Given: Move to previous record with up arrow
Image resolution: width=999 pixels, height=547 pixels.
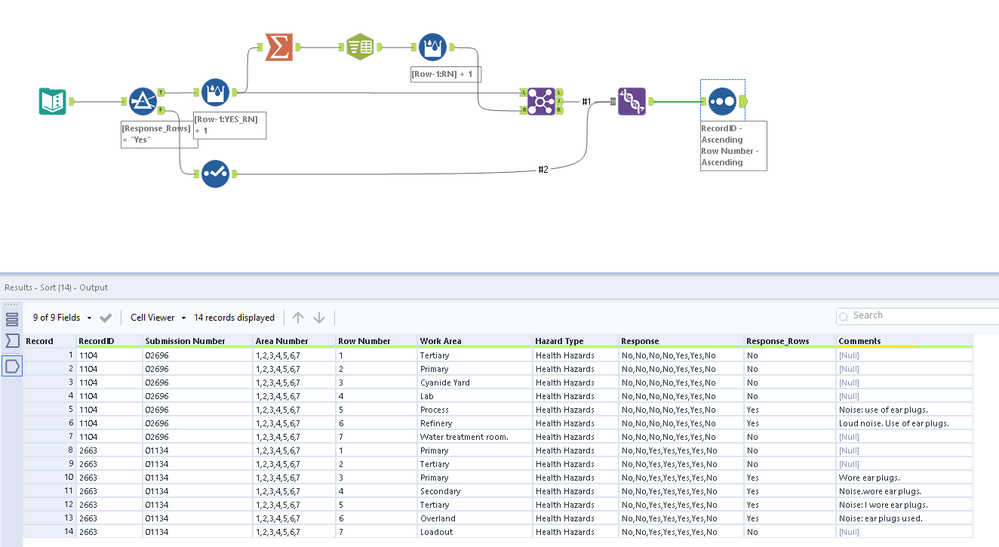Looking at the screenshot, I should coord(298,317).
